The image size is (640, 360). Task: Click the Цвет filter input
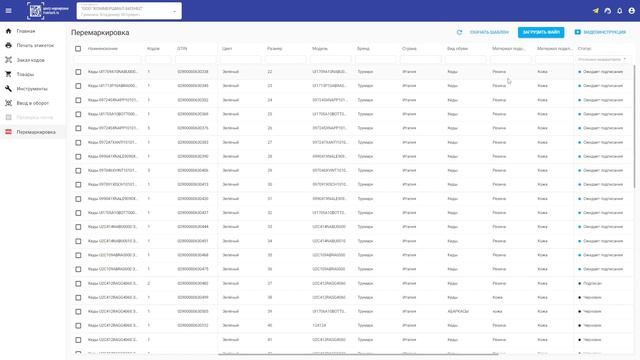click(x=240, y=60)
